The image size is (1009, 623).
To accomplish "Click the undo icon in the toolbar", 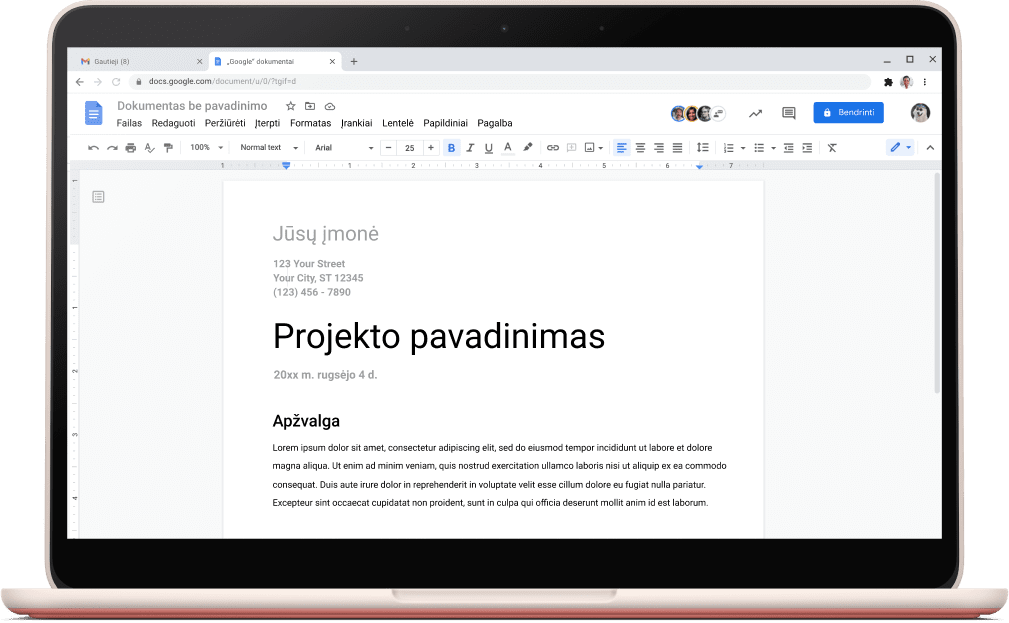I will 94,148.
